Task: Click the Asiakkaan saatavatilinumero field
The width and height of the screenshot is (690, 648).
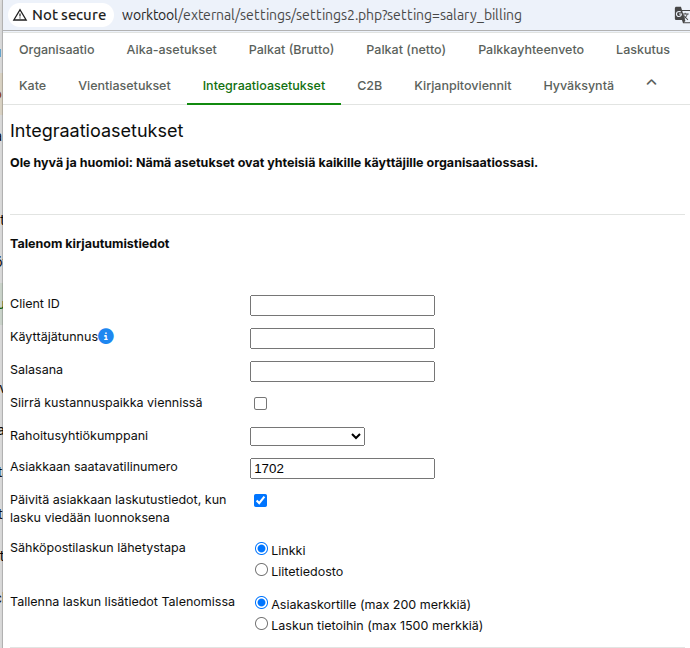Action: click(342, 468)
